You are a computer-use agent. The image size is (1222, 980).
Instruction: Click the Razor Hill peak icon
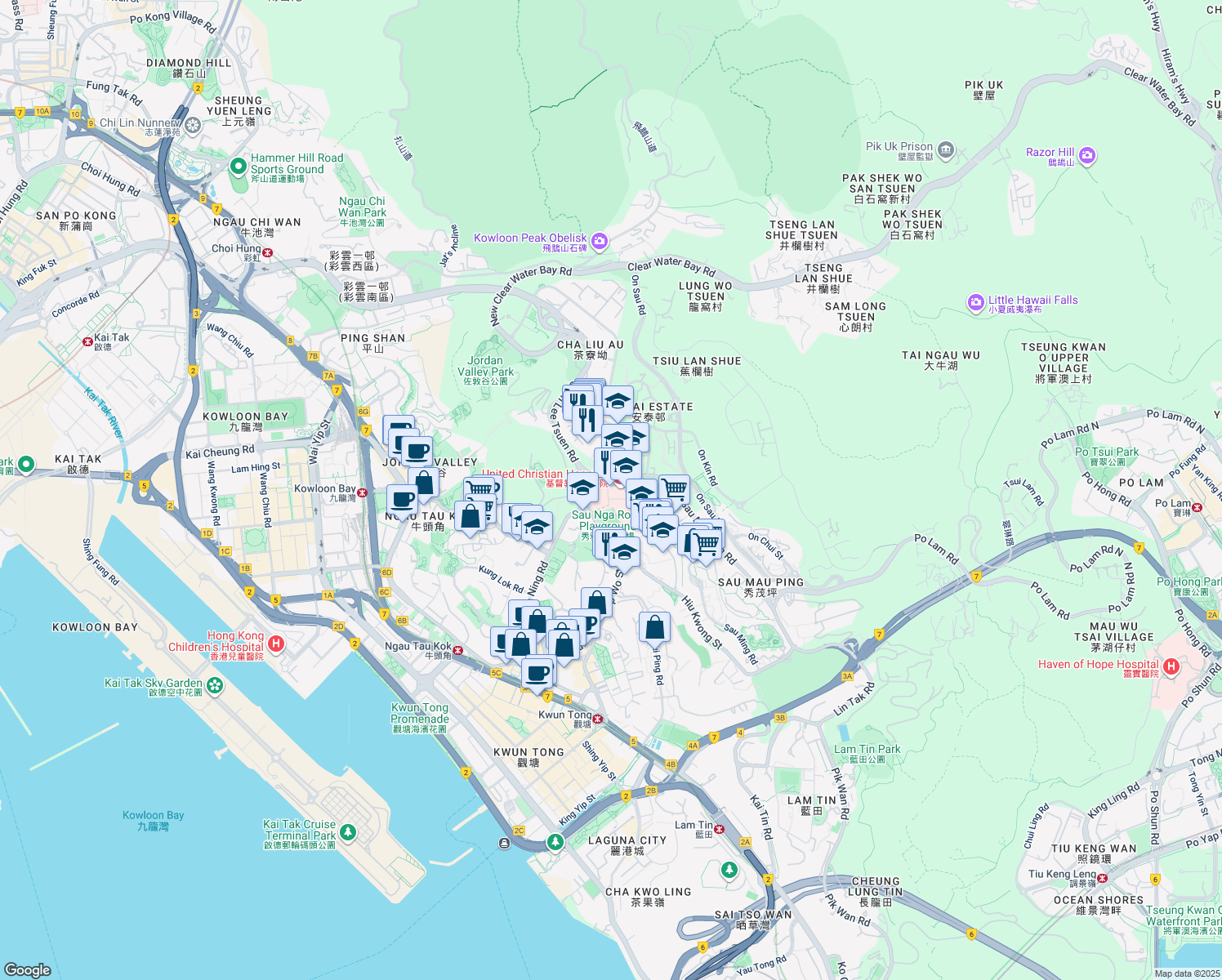[1087, 155]
